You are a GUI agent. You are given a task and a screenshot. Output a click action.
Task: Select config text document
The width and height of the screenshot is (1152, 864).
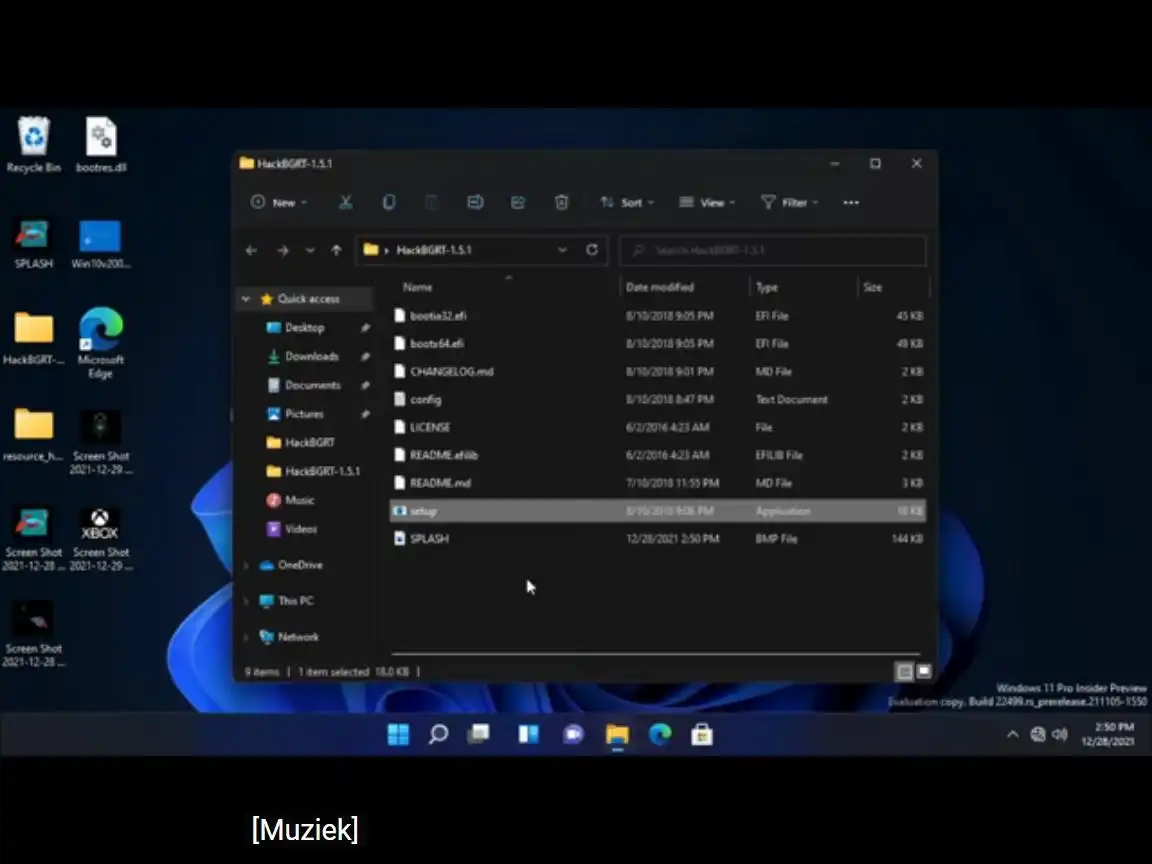click(x=658, y=400)
